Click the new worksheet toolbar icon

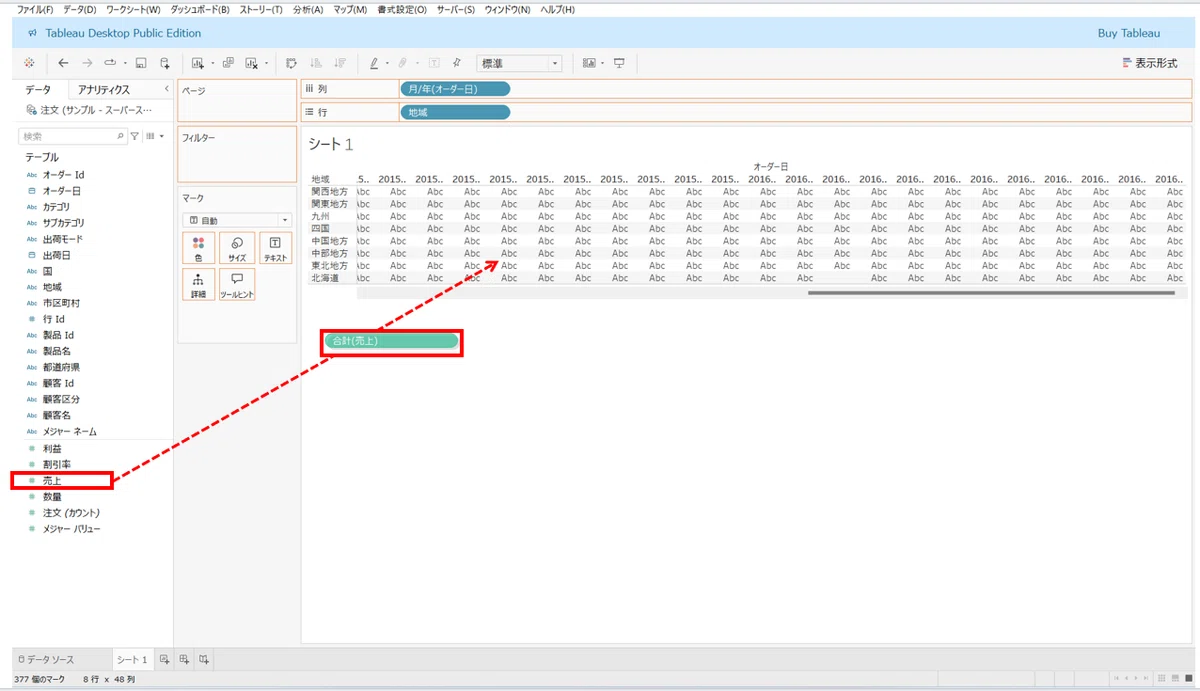click(198, 63)
